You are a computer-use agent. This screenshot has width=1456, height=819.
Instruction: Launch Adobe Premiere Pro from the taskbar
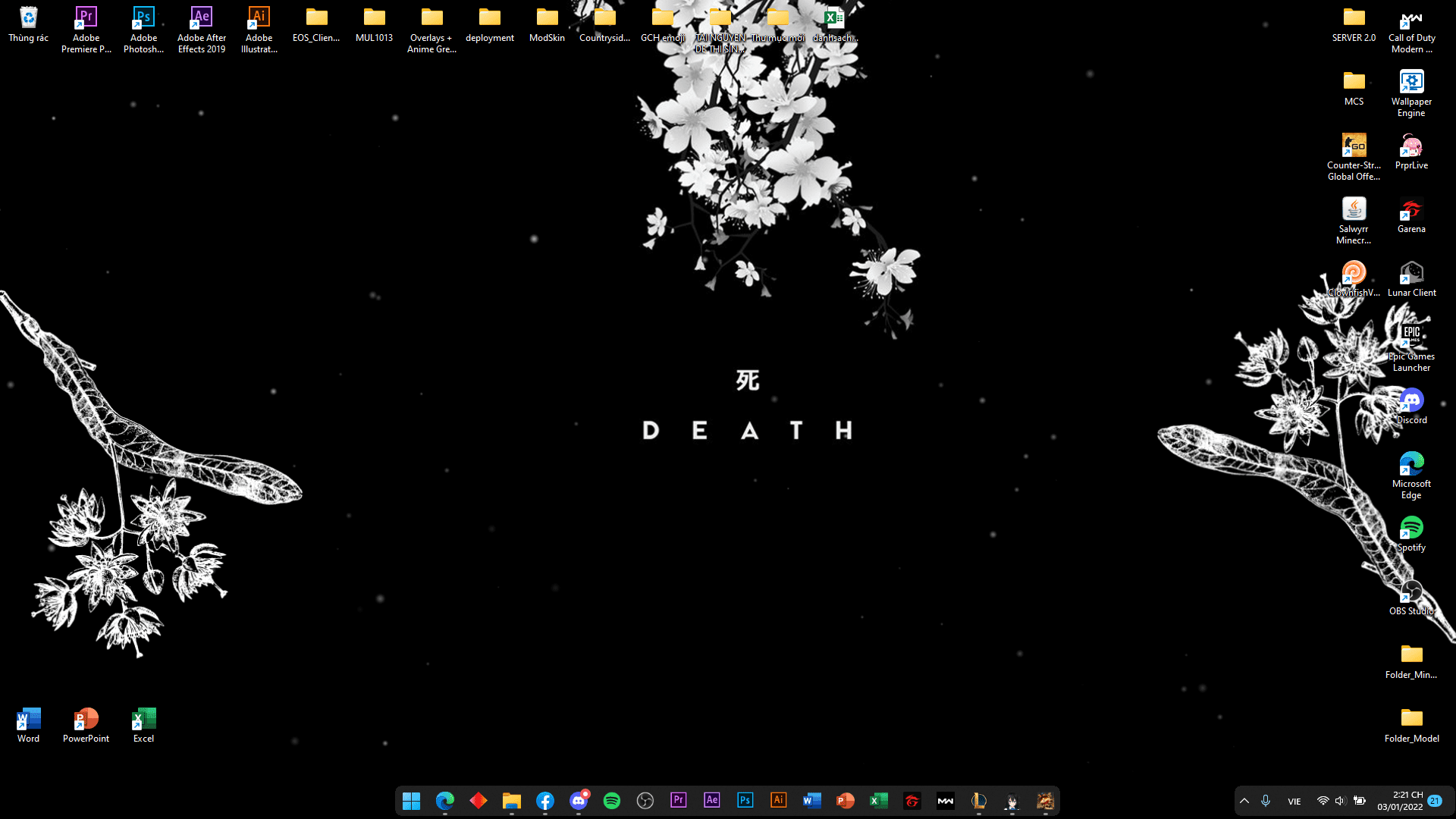click(x=678, y=800)
